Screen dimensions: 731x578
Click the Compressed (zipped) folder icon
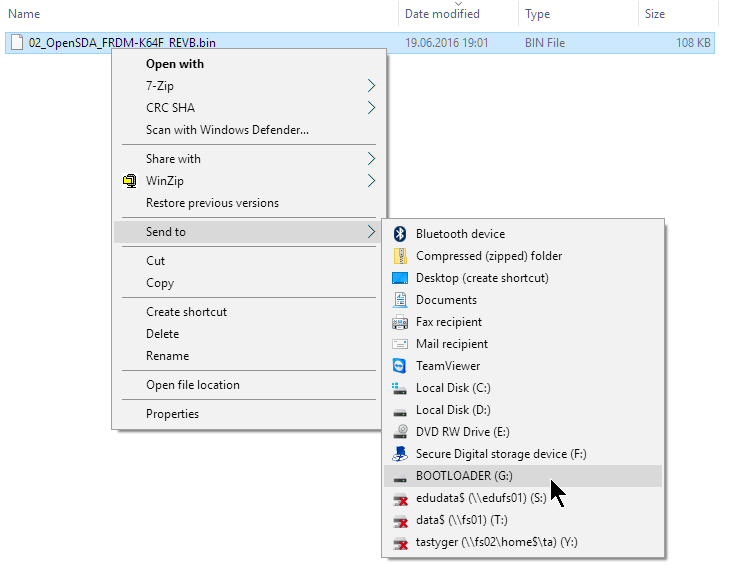tap(400, 256)
